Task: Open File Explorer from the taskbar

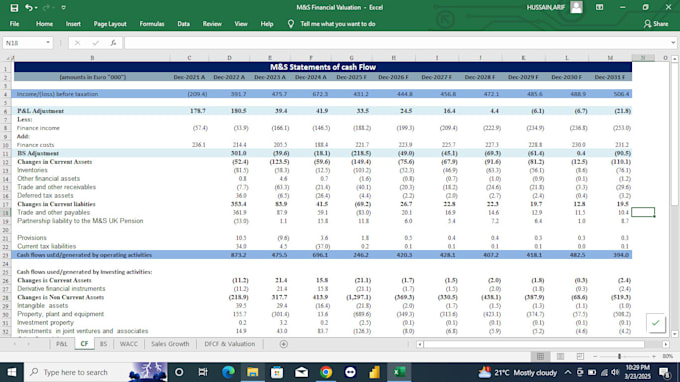Action: point(252,372)
